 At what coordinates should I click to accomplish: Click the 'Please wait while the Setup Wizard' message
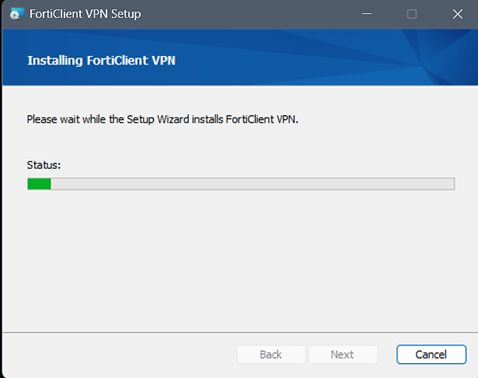point(162,119)
